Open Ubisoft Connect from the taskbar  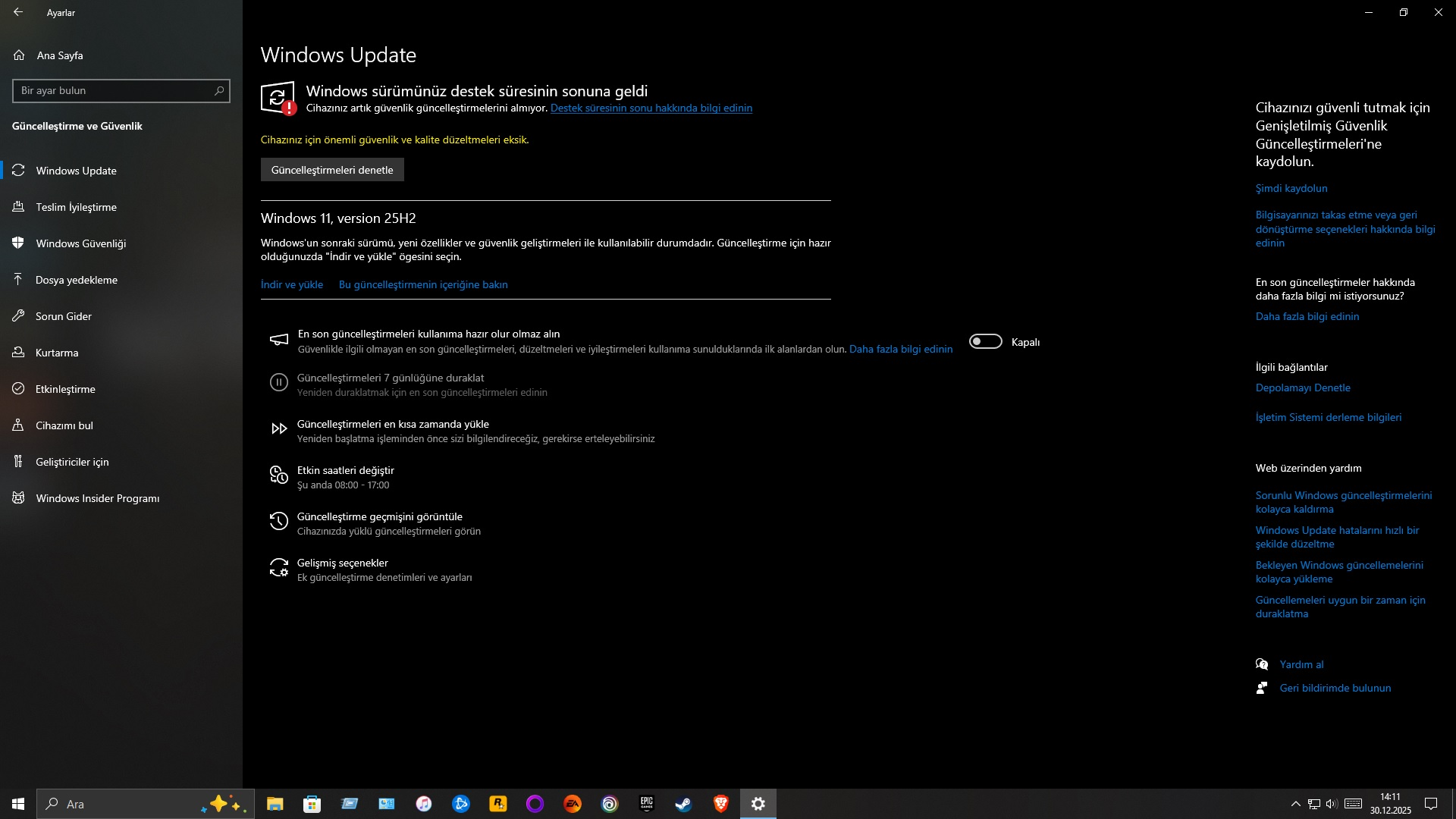pos(610,804)
